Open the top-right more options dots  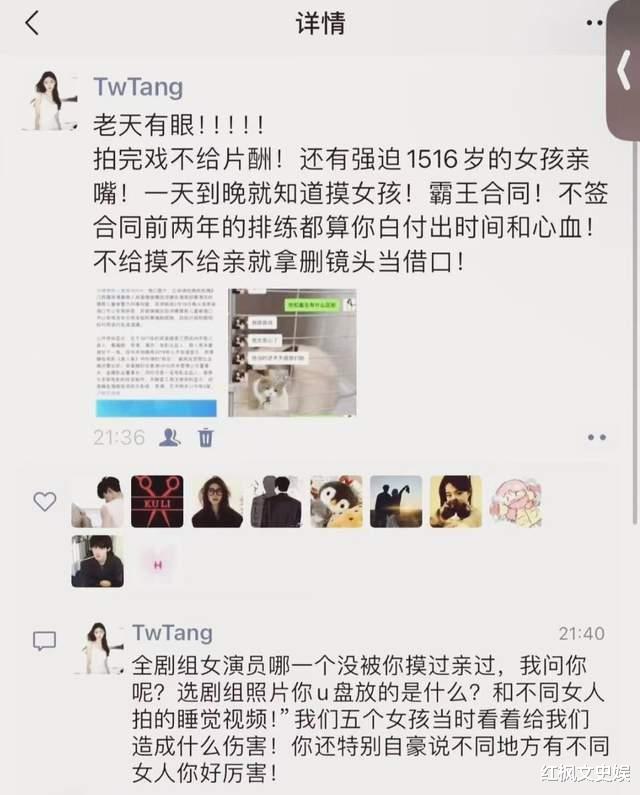tap(594, 23)
